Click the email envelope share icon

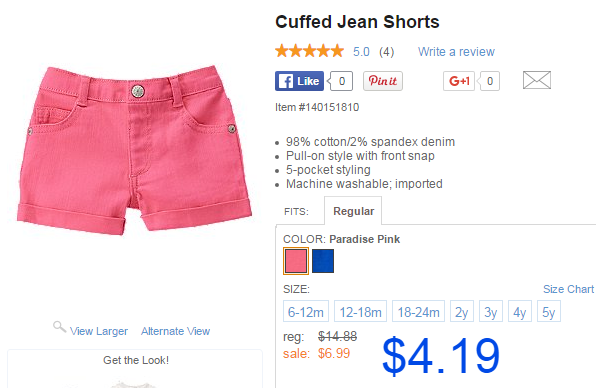pyautogui.click(x=537, y=80)
